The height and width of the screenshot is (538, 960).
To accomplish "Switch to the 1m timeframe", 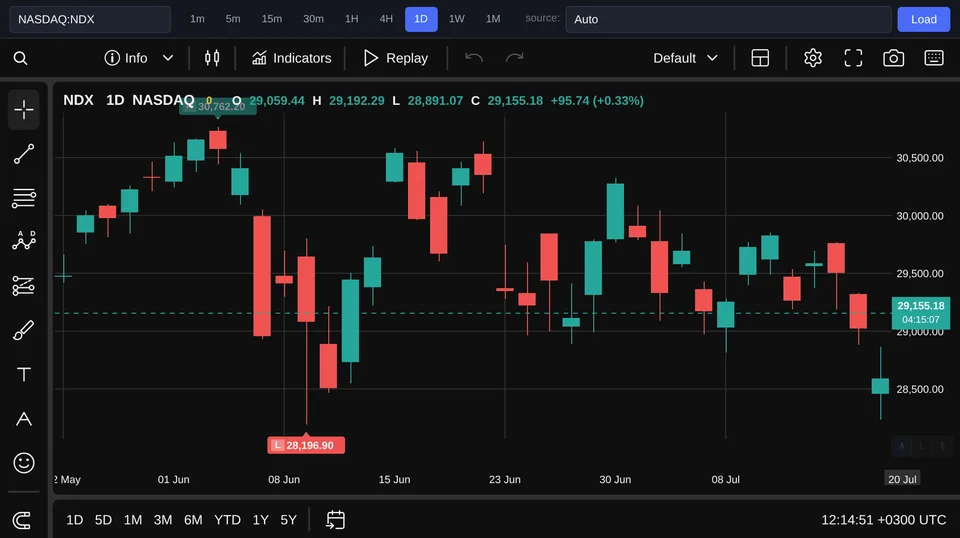I will pos(197,19).
